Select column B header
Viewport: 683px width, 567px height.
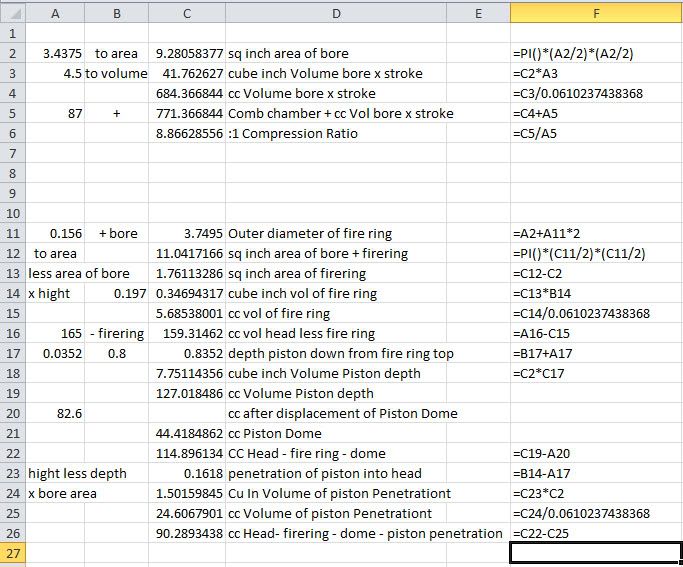tap(117, 14)
